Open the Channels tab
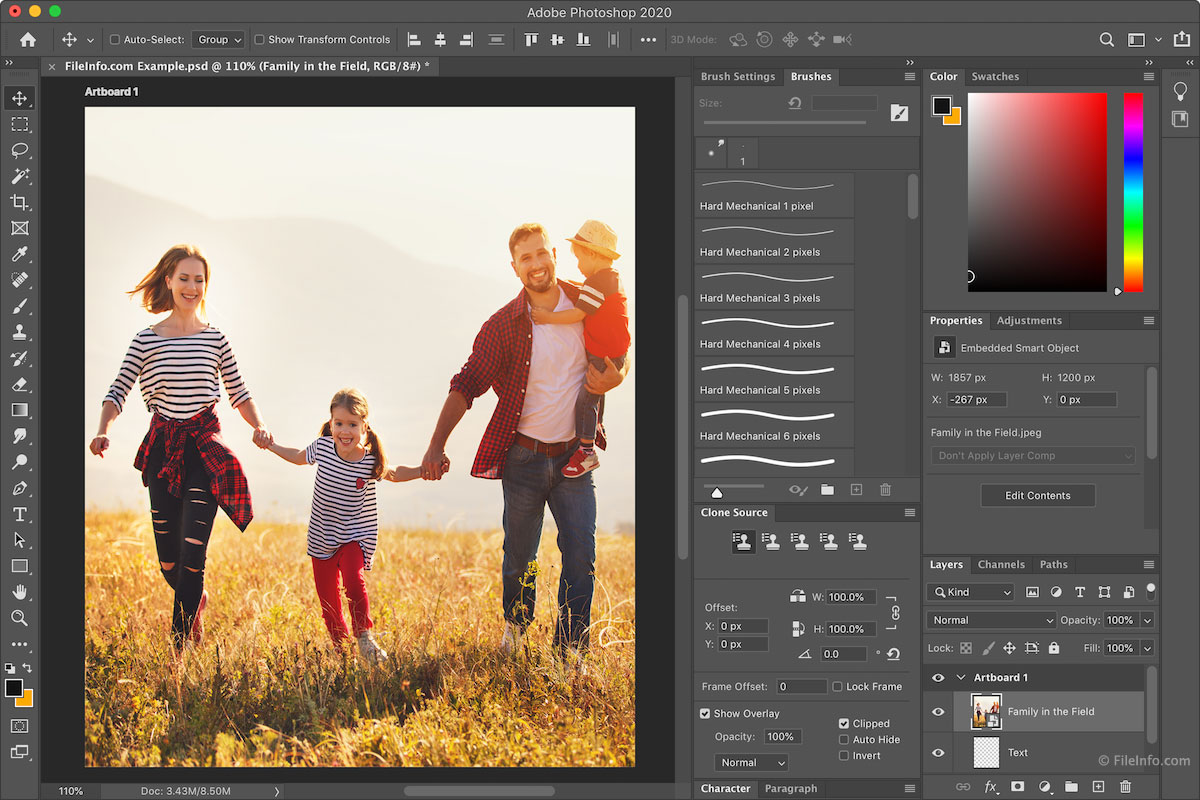This screenshot has height=800, width=1200. coord(1001,564)
